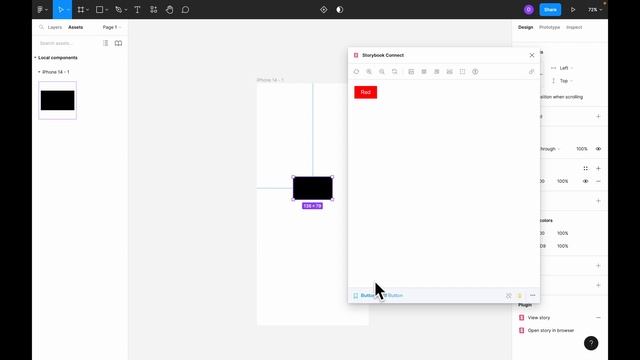Viewport: 640px width, 360px height.
Task: Click the Share button
Action: tap(550, 9)
